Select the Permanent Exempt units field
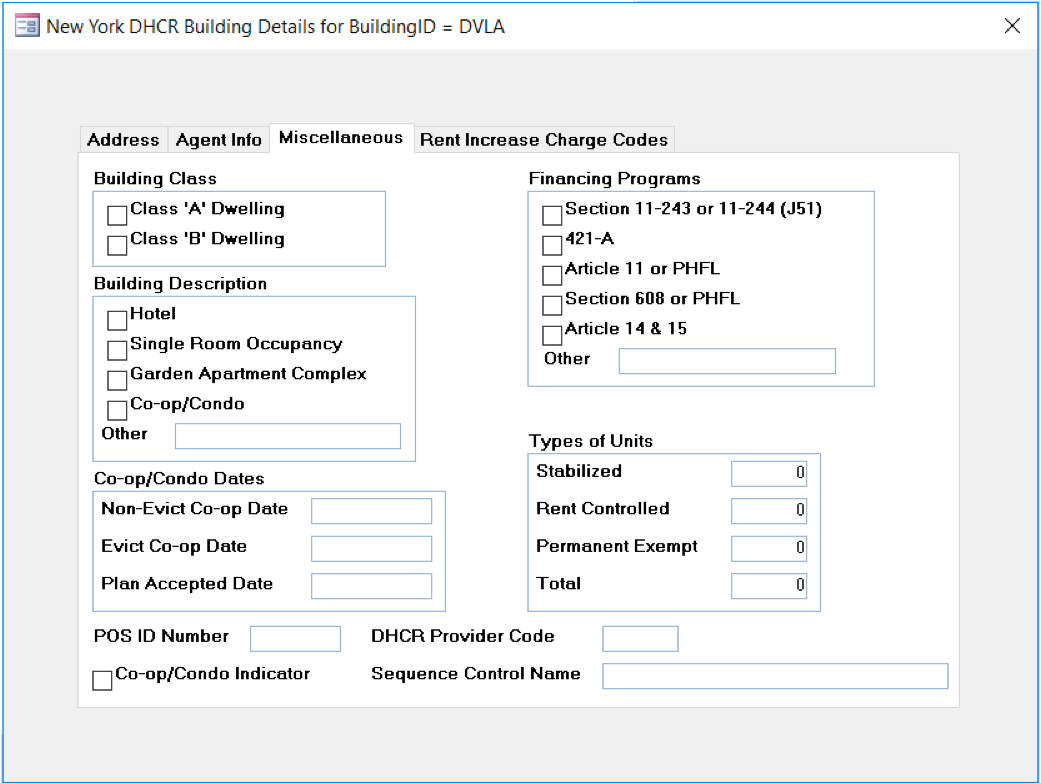Image resolution: width=1041 pixels, height=783 pixels. (x=769, y=549)
